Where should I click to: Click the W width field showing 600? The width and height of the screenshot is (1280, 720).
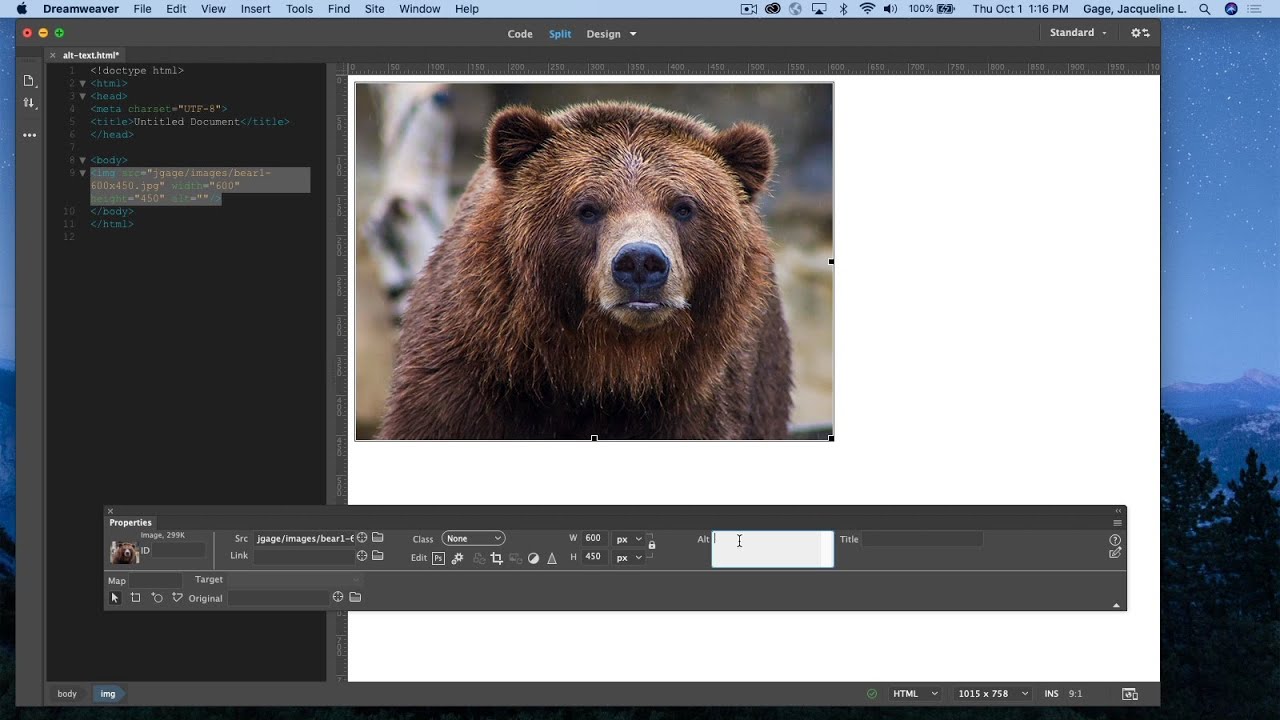[x=595, y=538]
